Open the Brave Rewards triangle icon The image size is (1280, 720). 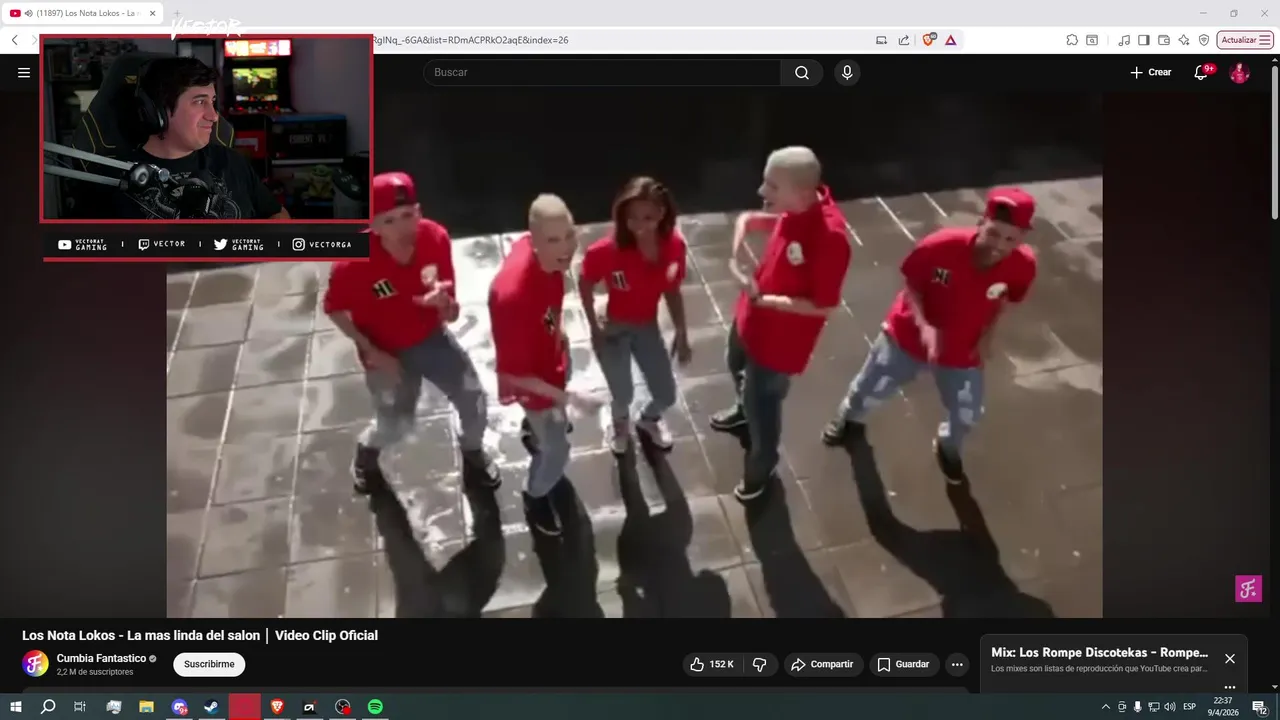tap(950, 40)
